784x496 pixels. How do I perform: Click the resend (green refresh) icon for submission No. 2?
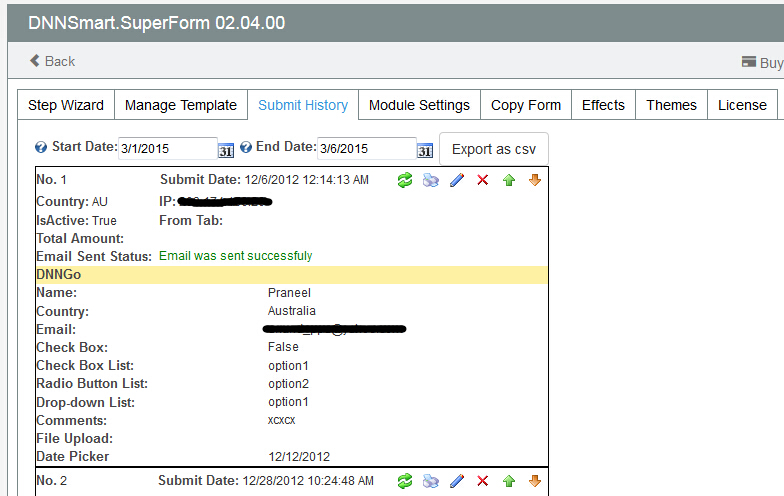point(405,481)
